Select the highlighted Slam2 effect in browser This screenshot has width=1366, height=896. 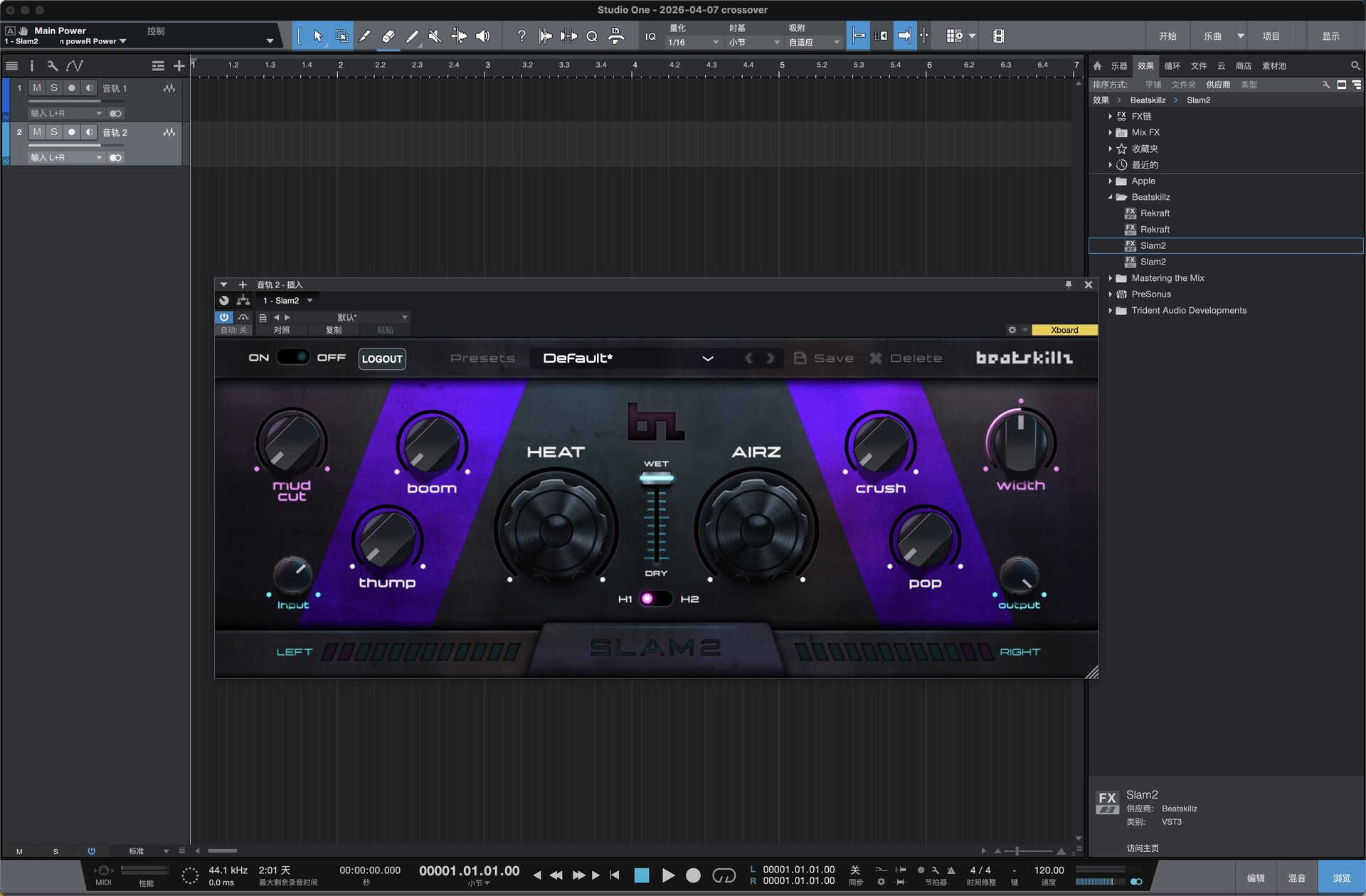coord(1226,246)
